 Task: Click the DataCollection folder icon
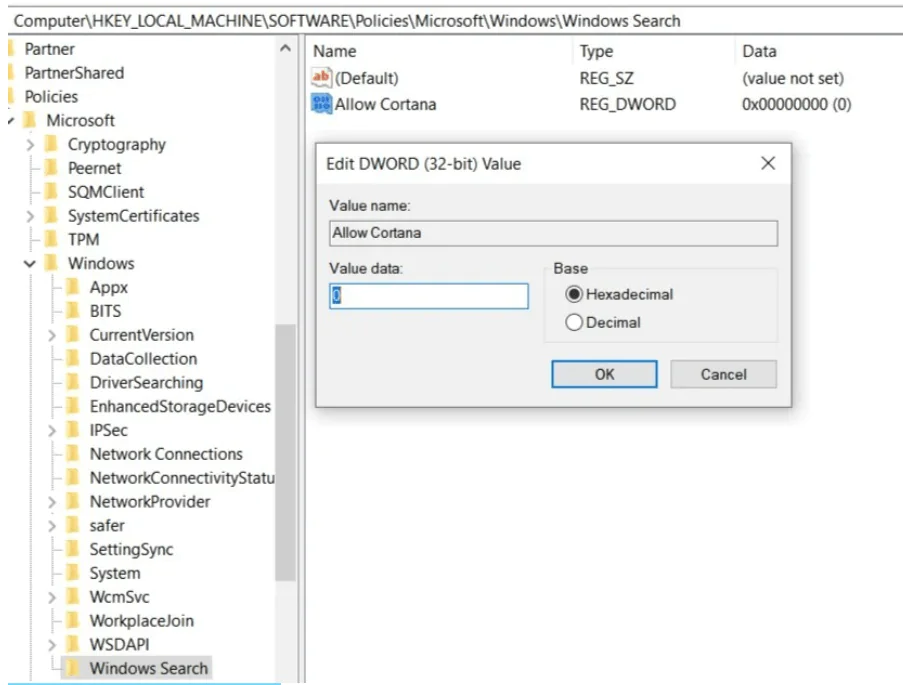73,358
